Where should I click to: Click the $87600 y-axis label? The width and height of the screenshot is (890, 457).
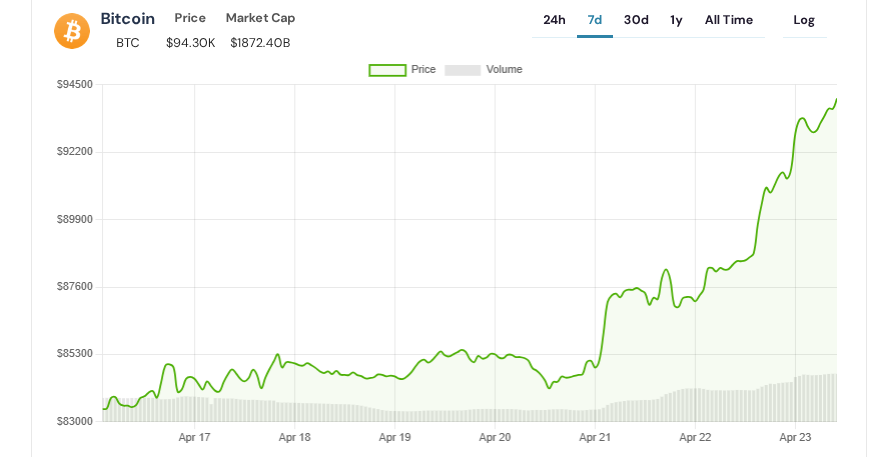click(x=75, y=287)
